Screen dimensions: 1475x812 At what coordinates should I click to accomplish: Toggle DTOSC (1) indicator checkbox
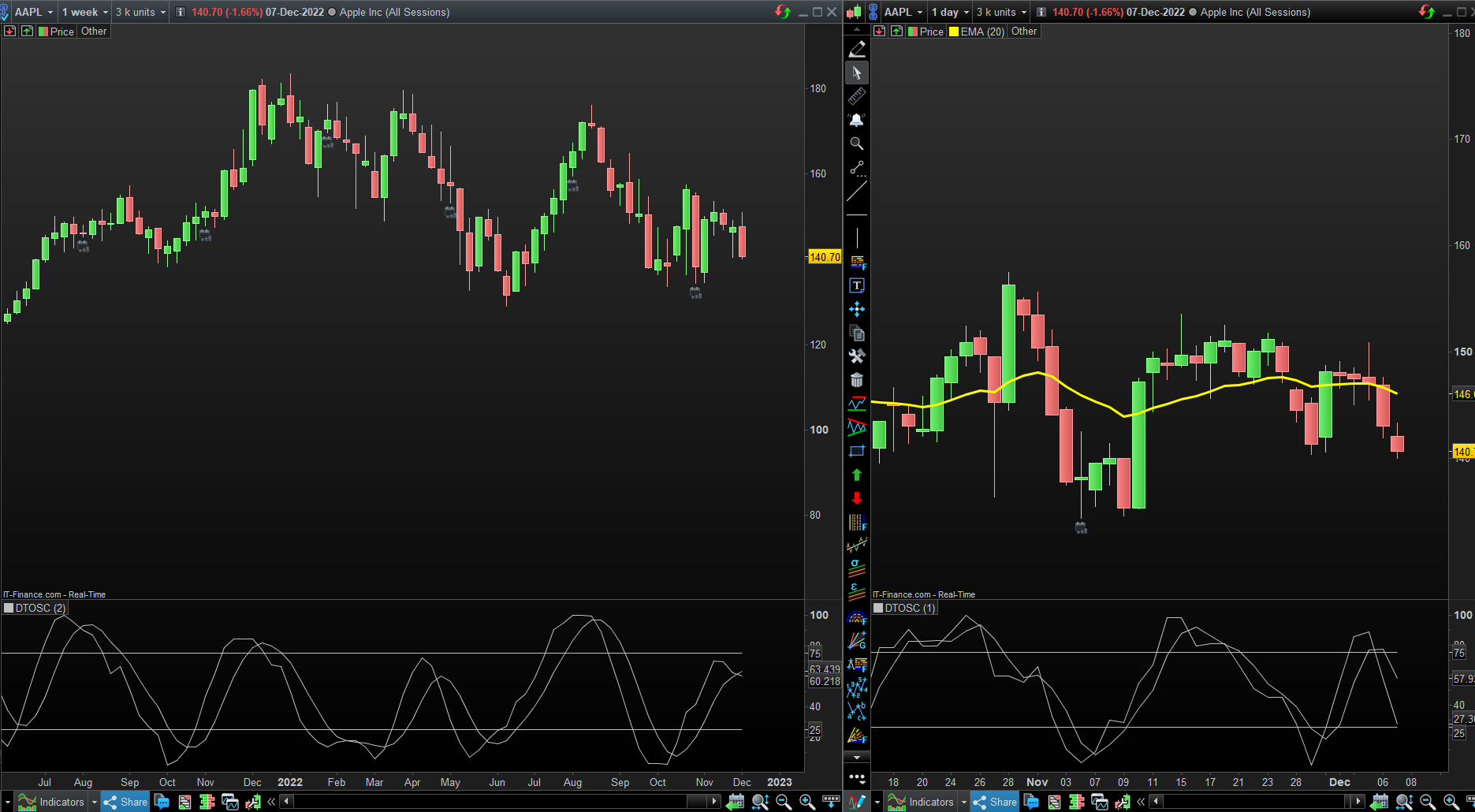(878, 608)
